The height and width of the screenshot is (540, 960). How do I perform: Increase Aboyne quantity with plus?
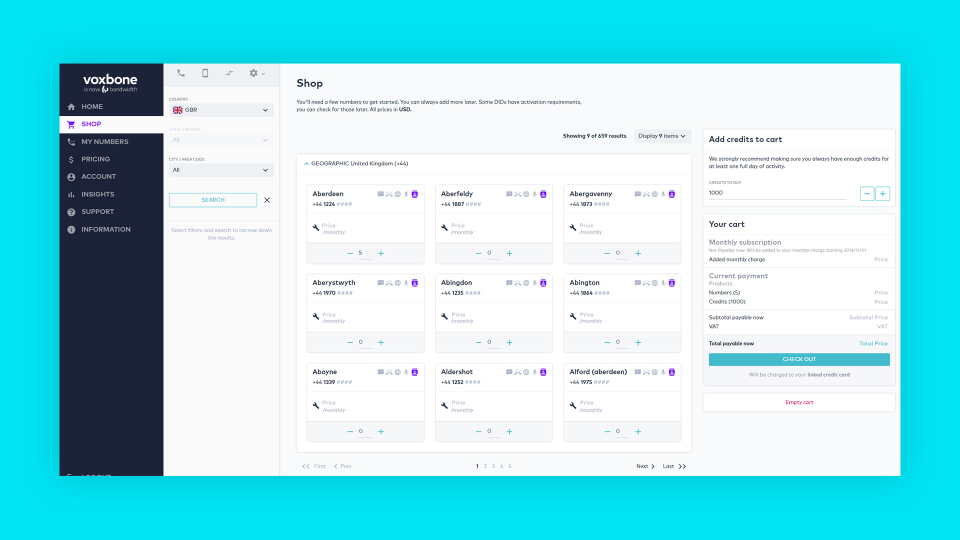click(381, 432)
